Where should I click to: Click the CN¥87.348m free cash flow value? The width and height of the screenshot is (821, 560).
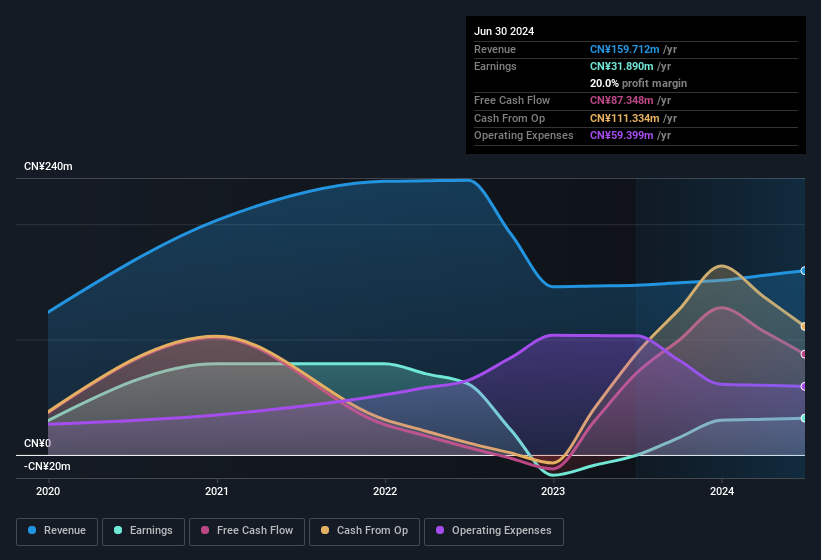pyautogui.click(x=622, y=100)
